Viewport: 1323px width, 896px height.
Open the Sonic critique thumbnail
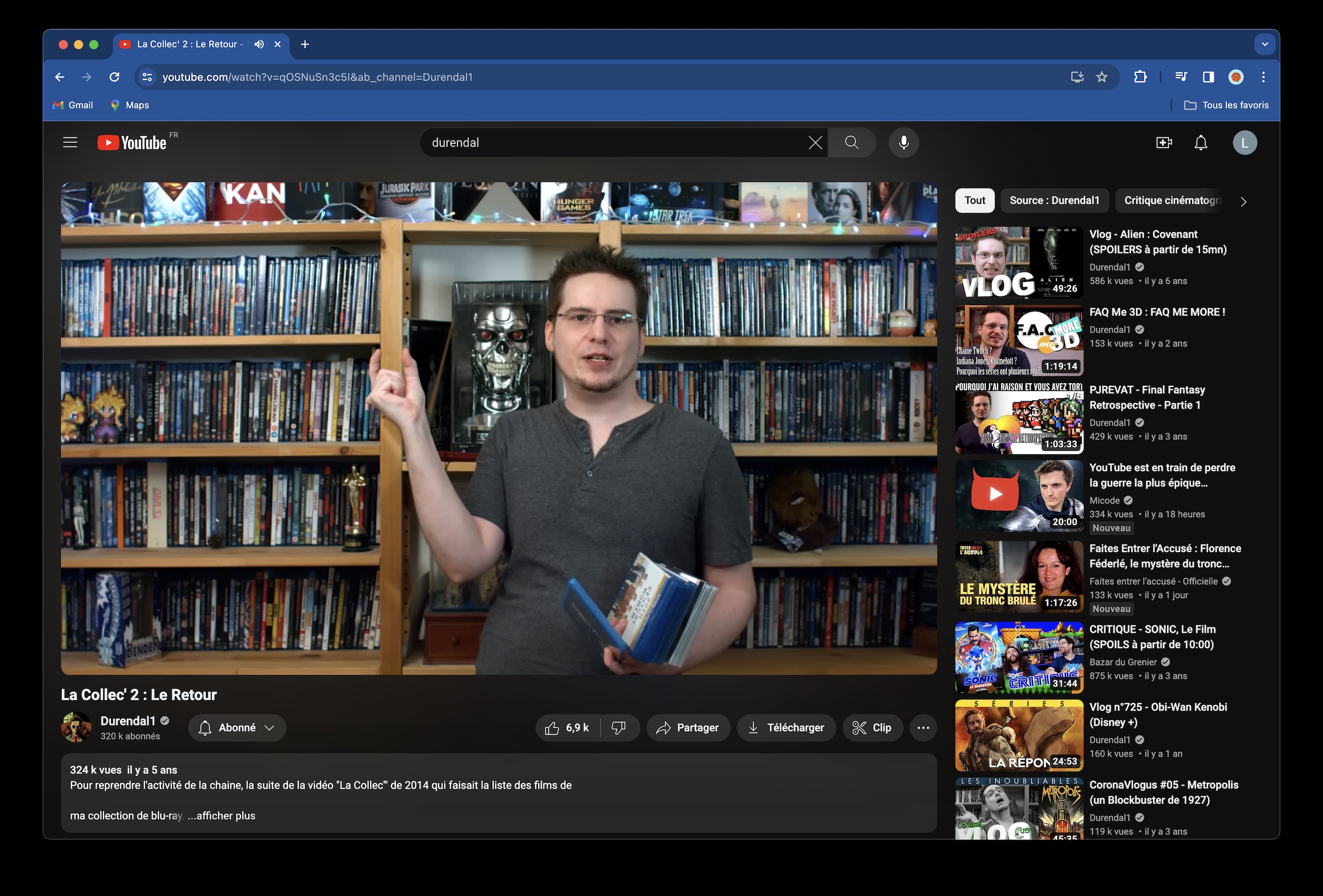(x=1019, y=658)
